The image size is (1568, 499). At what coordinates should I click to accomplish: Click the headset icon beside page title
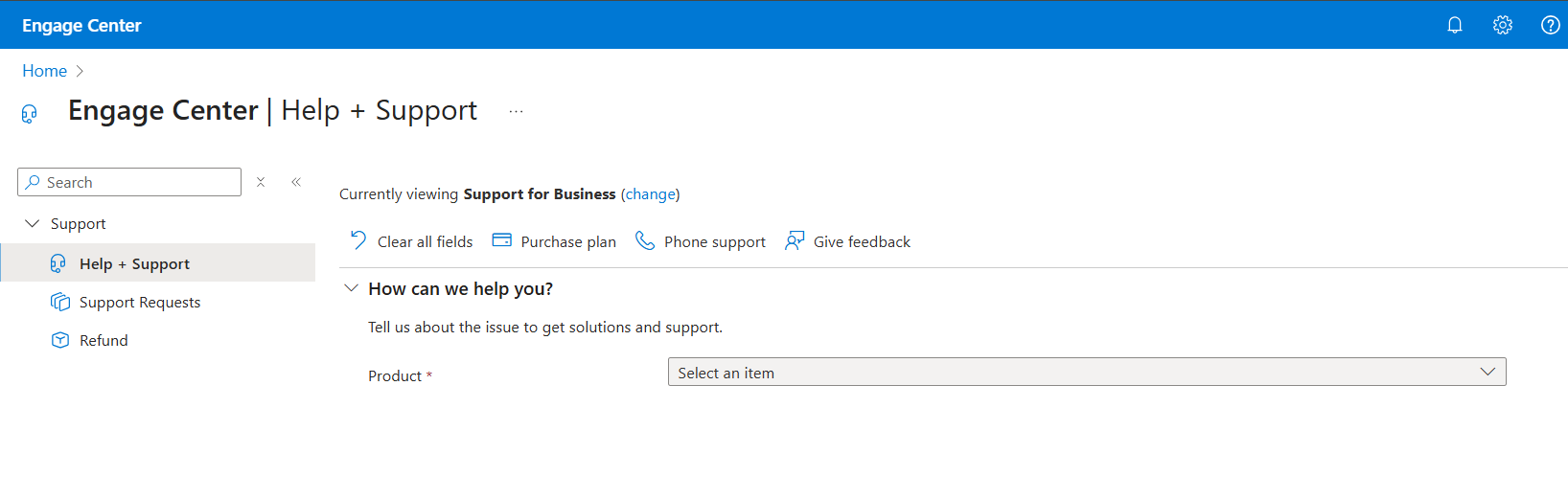click(29, 114)
